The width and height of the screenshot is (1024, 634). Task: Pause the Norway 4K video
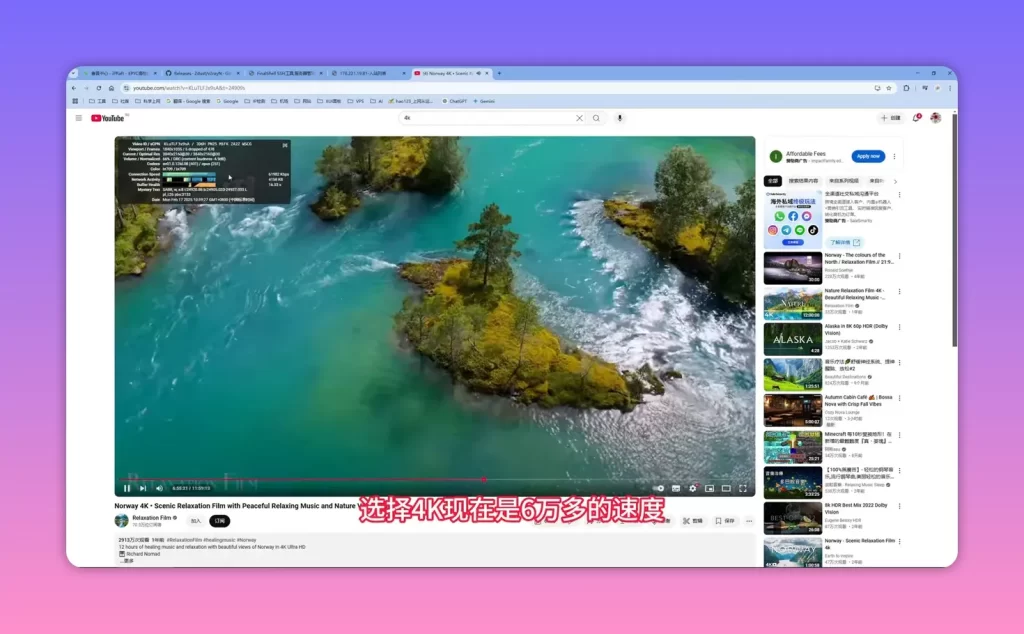pos(127,488)
